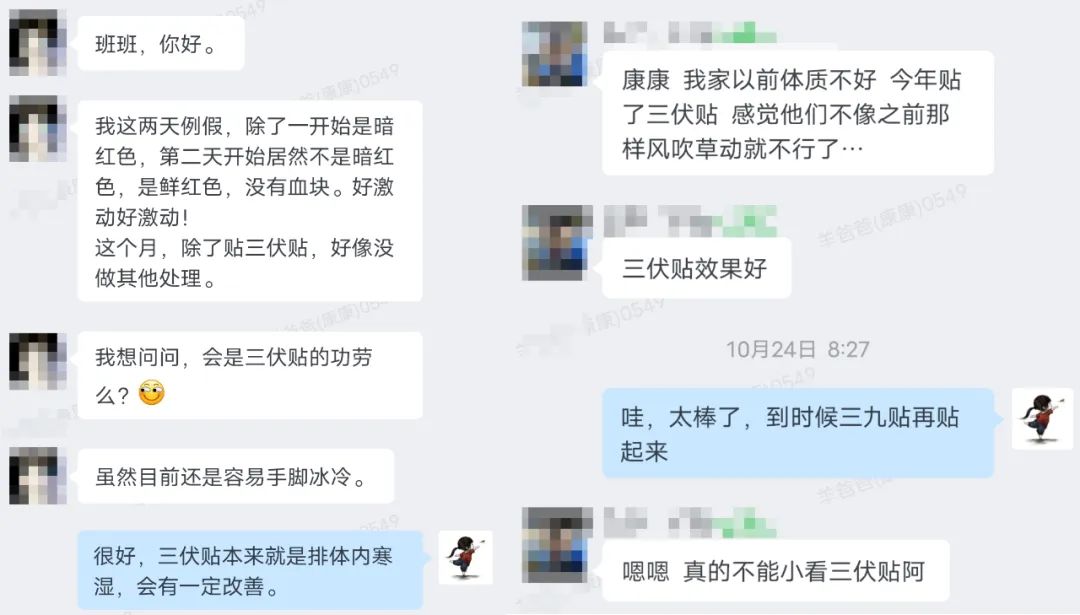Click the "10月24日 8:27" timestamp
Image resolution: width=1080 pixels, height=615 pixels.
[x=798, y=349]
